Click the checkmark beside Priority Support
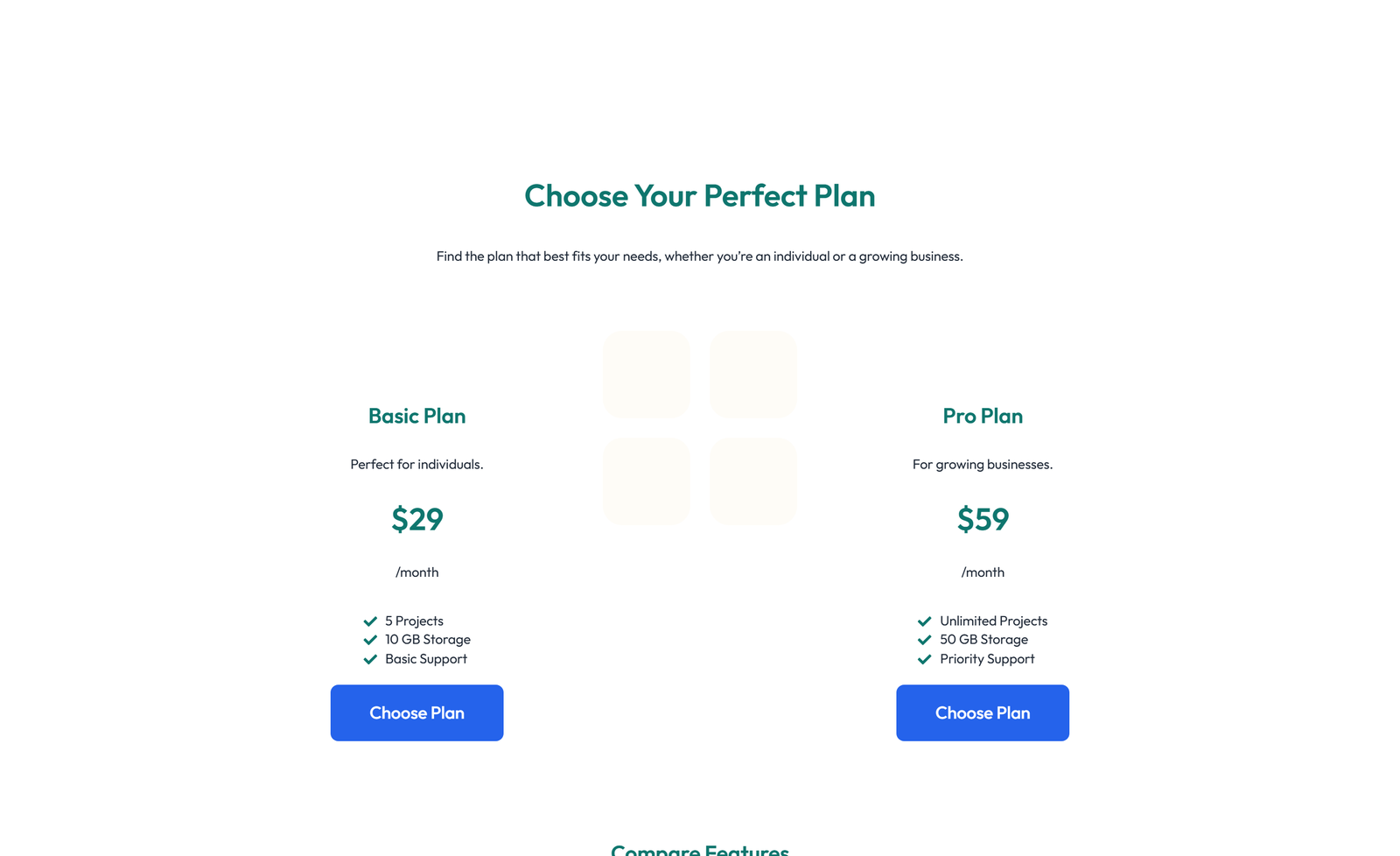 click(924, 659)
